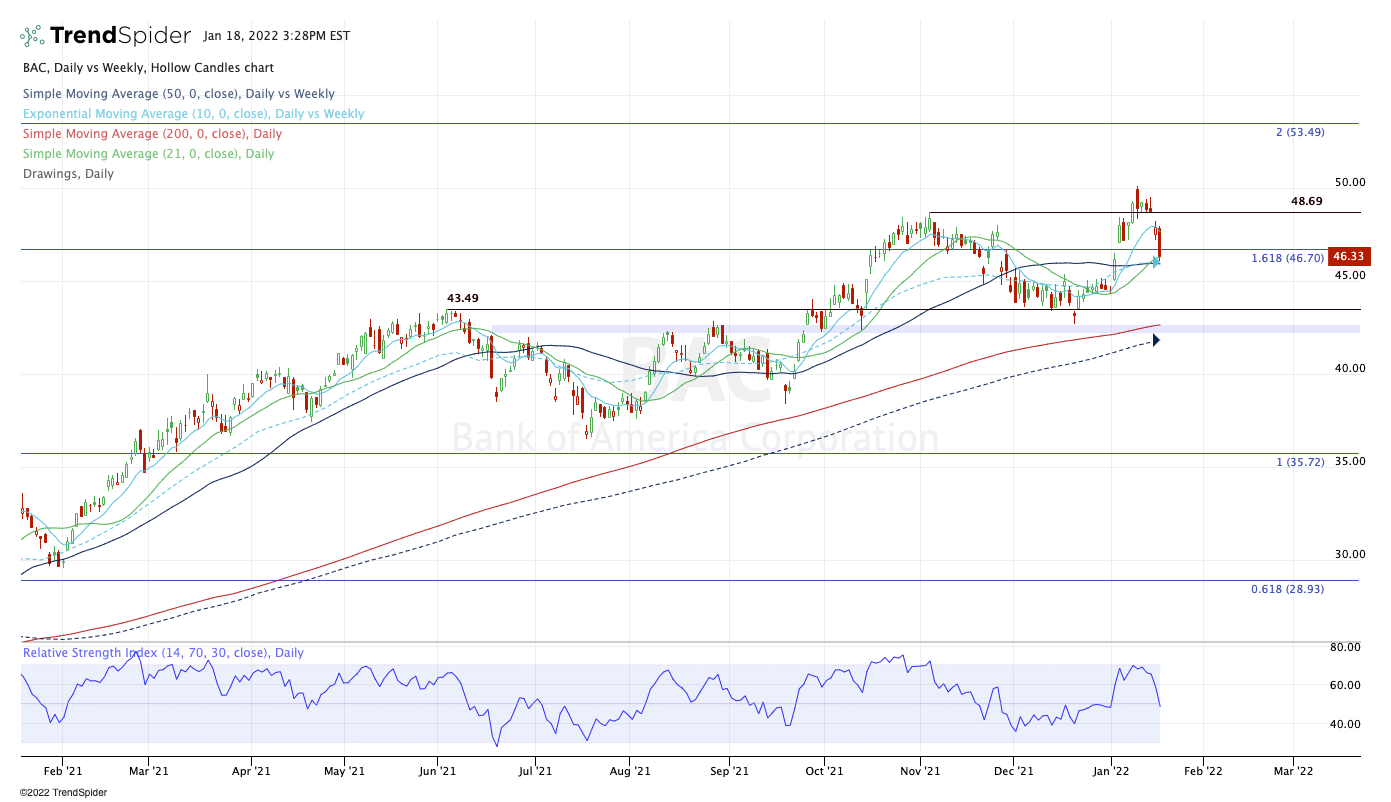Click the Mar '22 date axis label

pos(1293,771)
